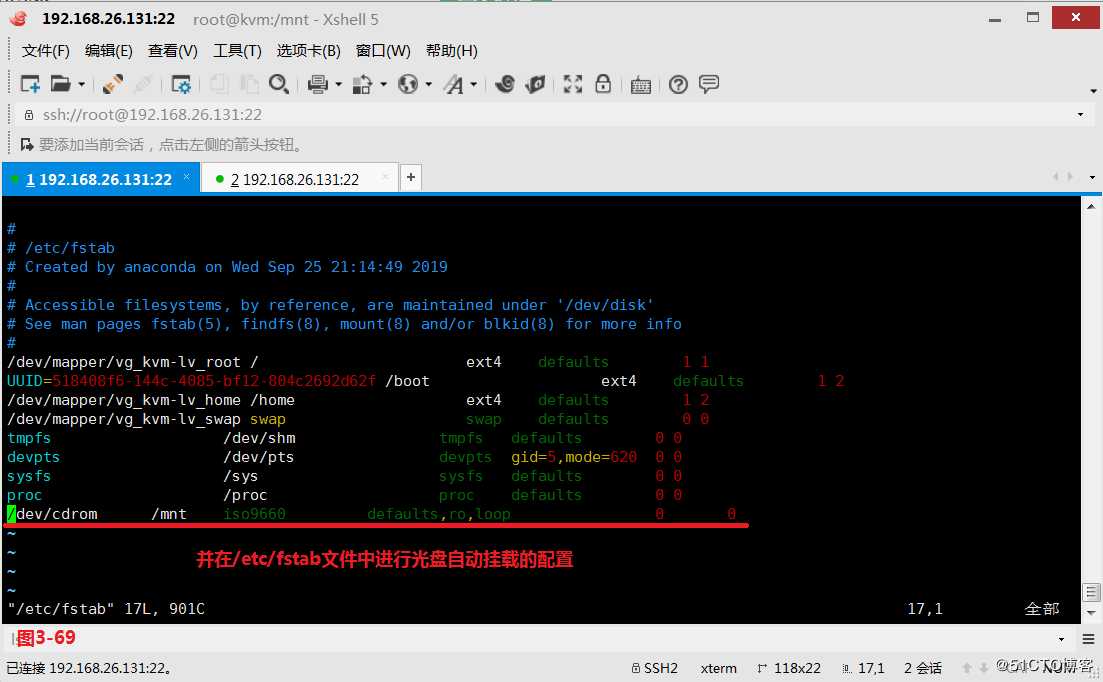This screenshot has width=1103, height=682.
Task: Close tab 1 192.168.26.131:22
Action: [x=186, y=177]
